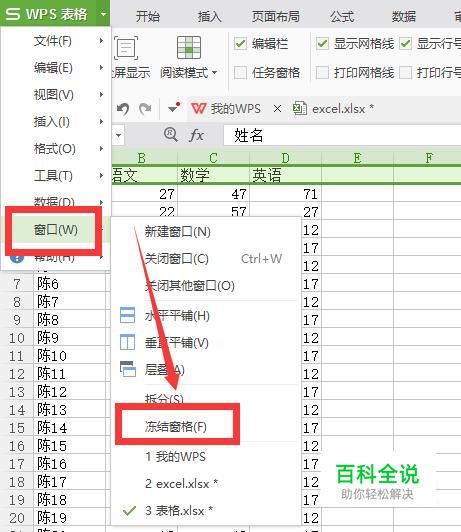Image resolution: width=461 pixels, height=532 pixels.
Task: Toggle the 显示行号 checkbox
Action: [405, 44]
